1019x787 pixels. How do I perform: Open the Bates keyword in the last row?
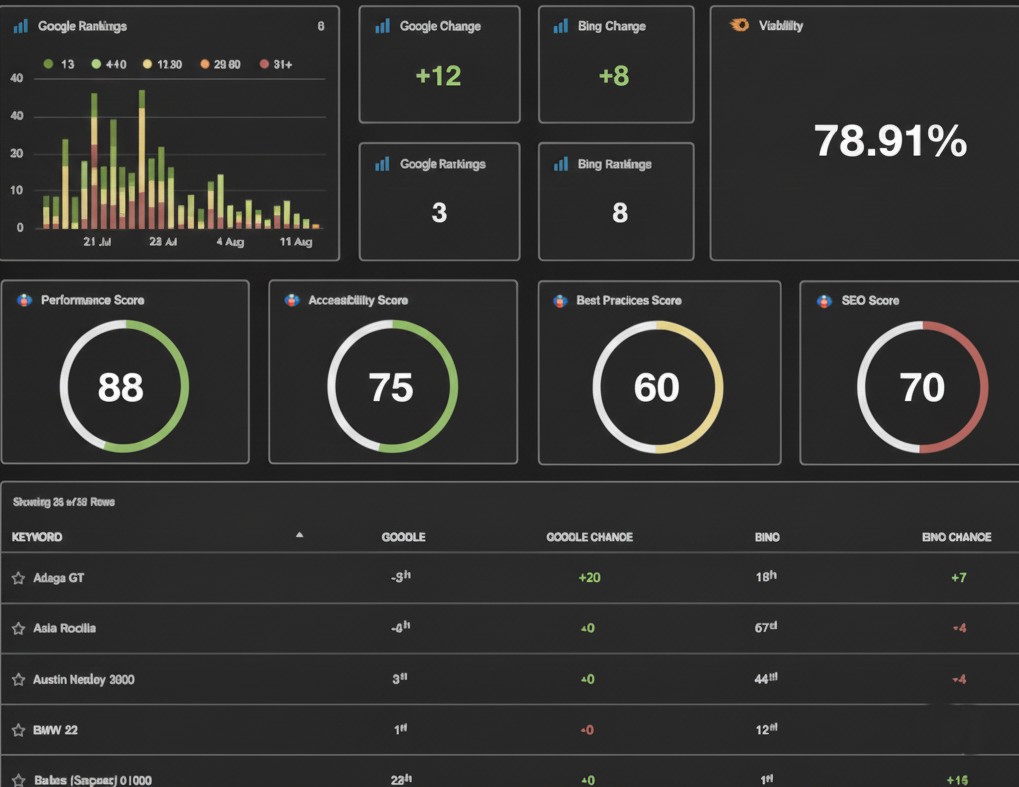coord(92,779)
